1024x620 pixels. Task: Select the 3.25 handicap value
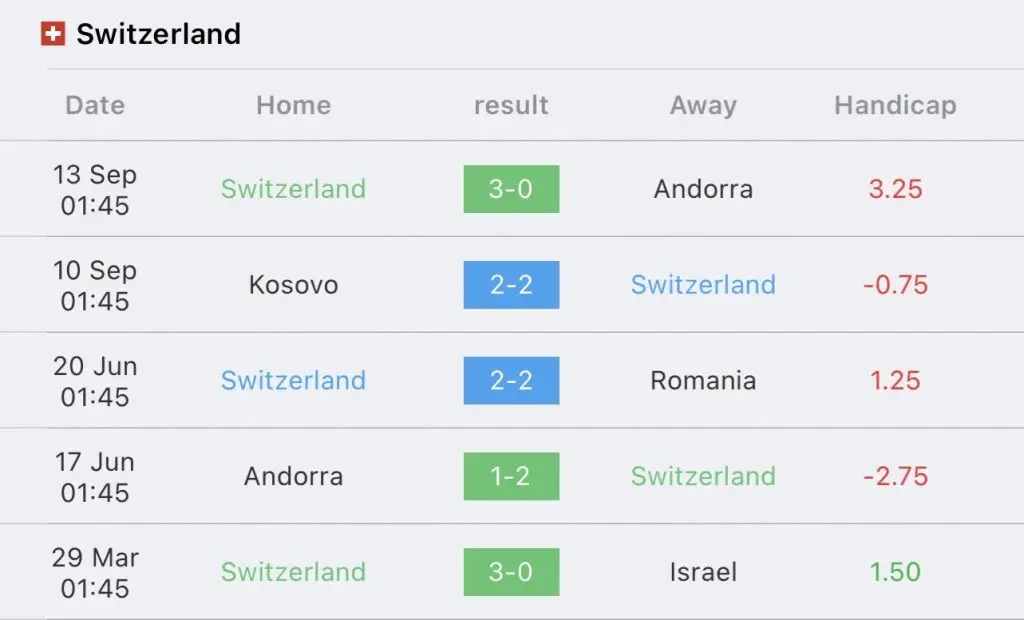tap(895, 189)
